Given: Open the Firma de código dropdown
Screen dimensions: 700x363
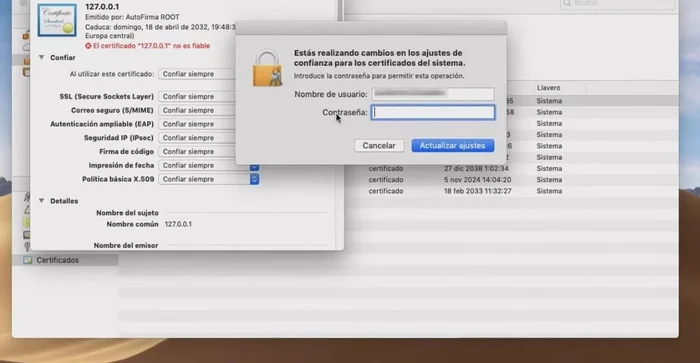Looking at the screenshot, I should (x=197, y=152).
